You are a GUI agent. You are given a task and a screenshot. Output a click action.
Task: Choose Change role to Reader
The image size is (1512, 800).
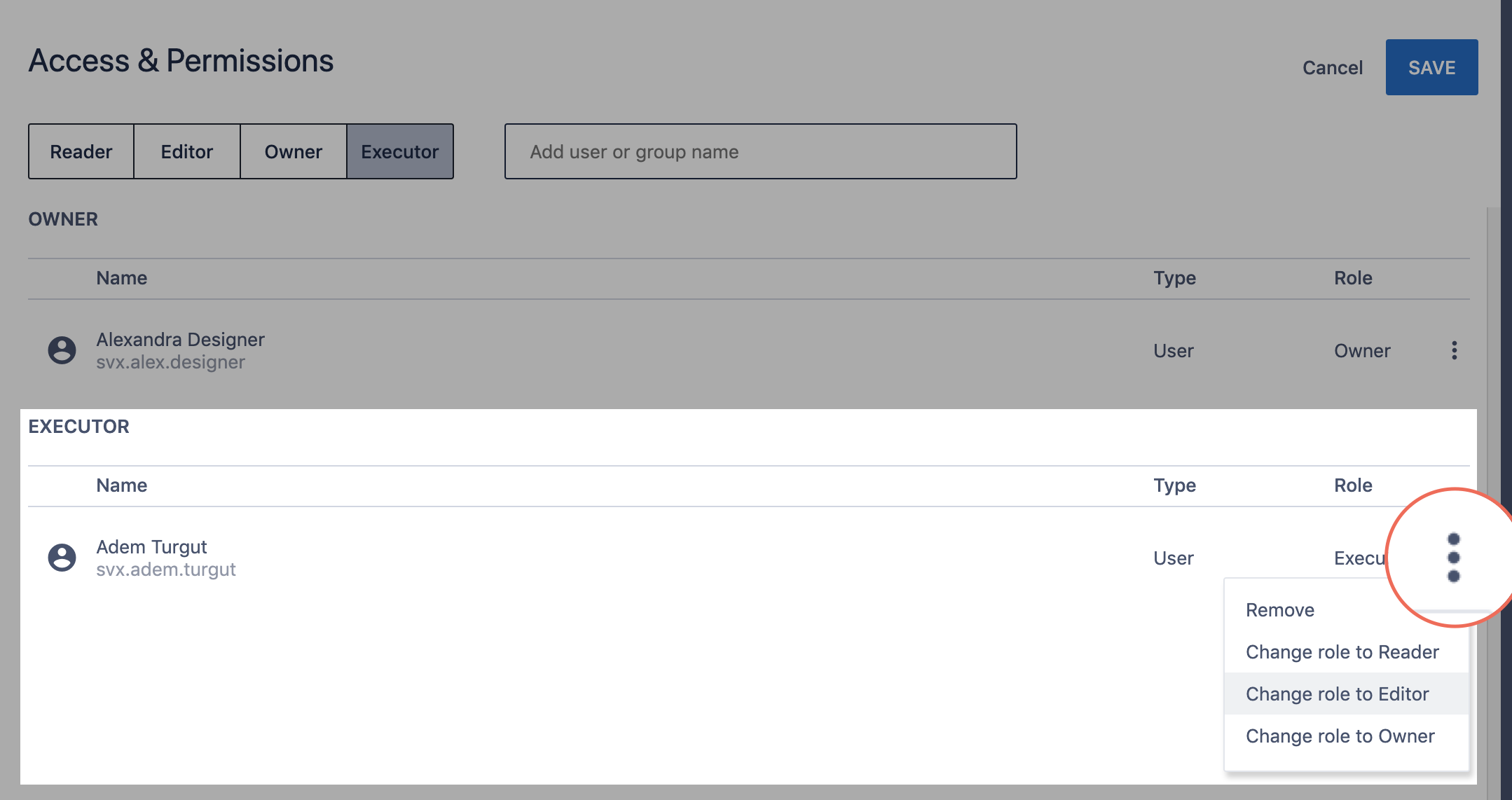[x=1342, y=652]
